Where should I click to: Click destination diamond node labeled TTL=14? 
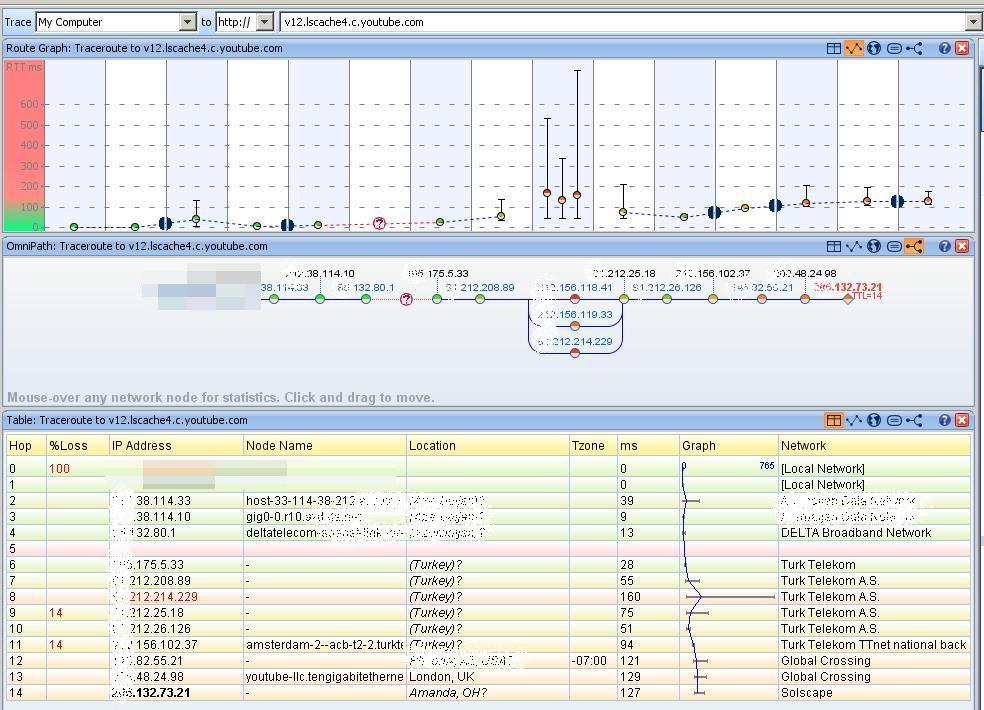coord(848,299)
